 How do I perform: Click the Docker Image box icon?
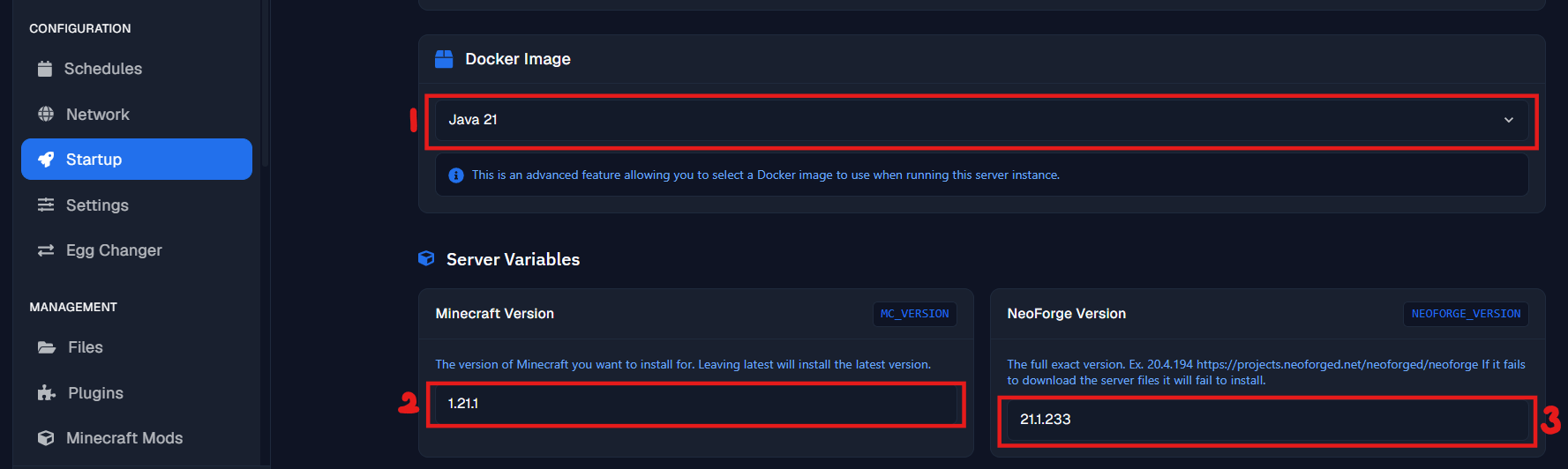444,59
